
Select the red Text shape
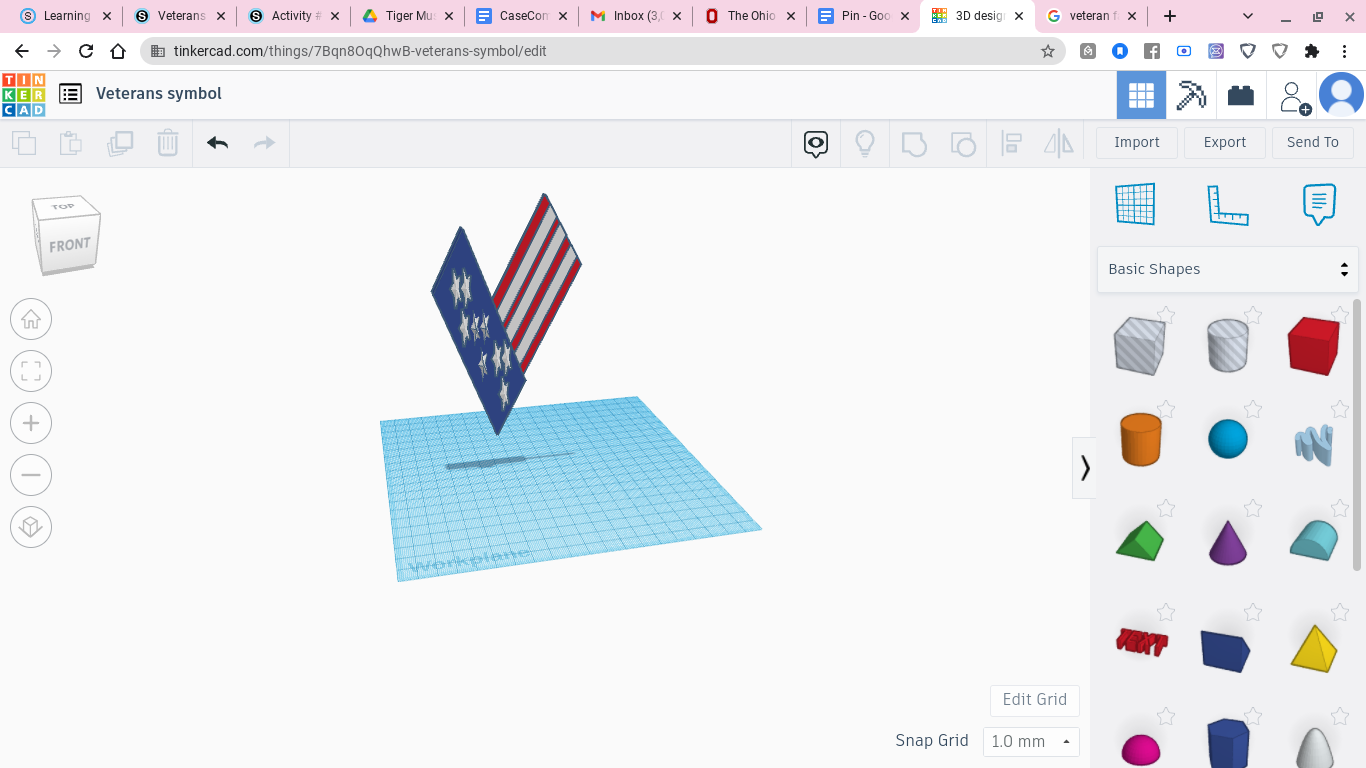tap(1142, 641)
